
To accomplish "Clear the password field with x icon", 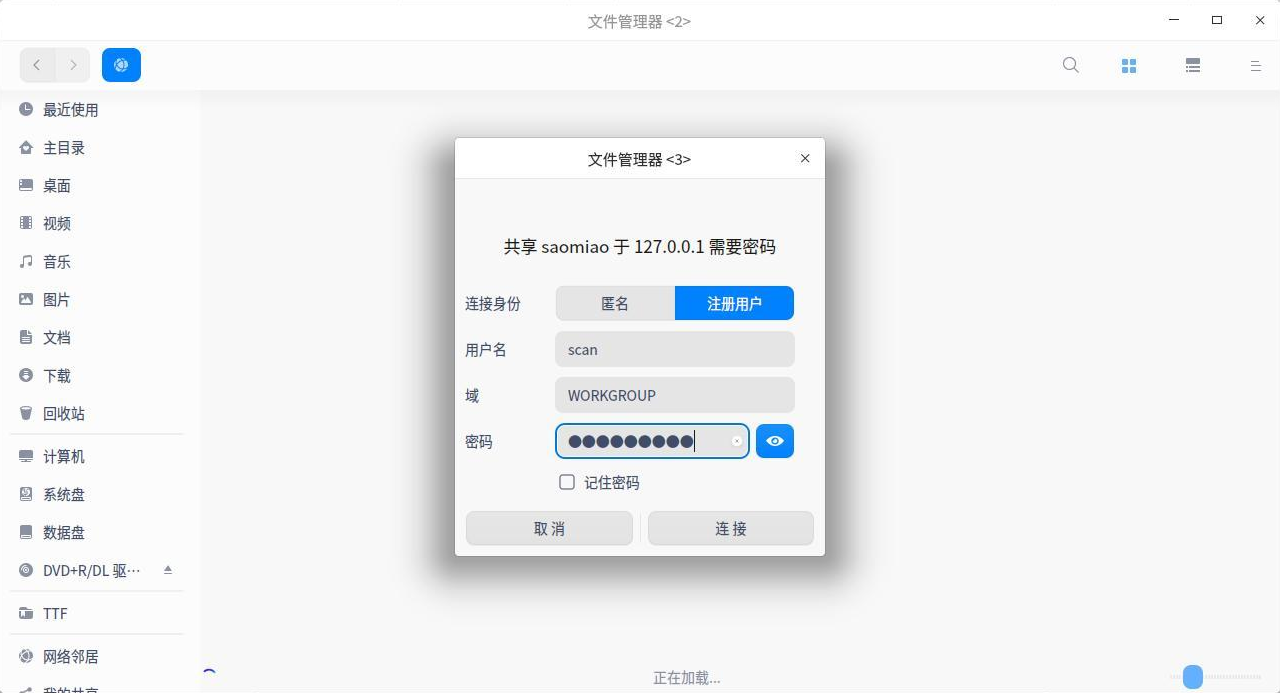I will (737, 441).
